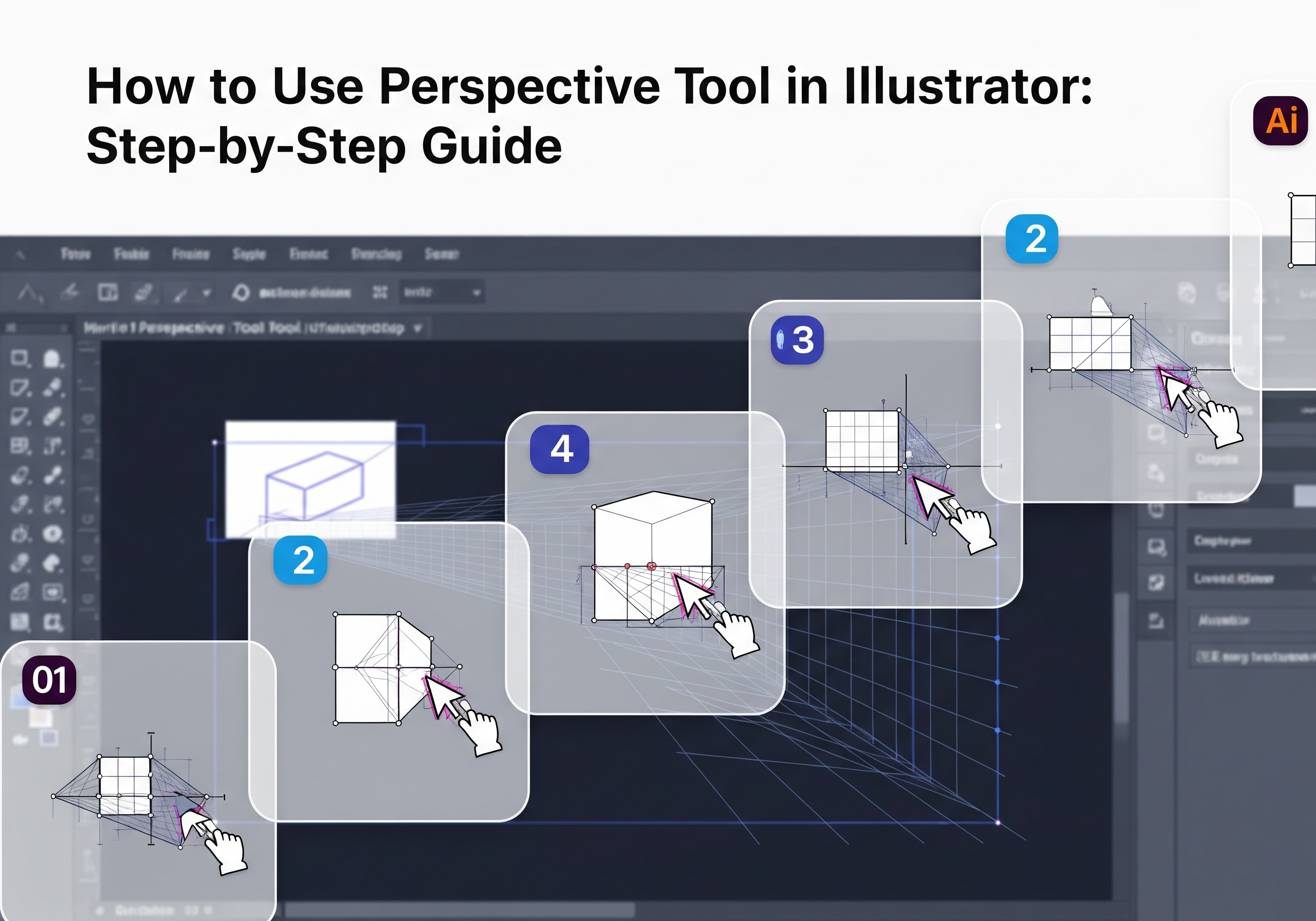The width and height of the screenshot is (1316, 921).
Task: Click the Adobe Illustrator Ai logo
Action: [1280, 120]
